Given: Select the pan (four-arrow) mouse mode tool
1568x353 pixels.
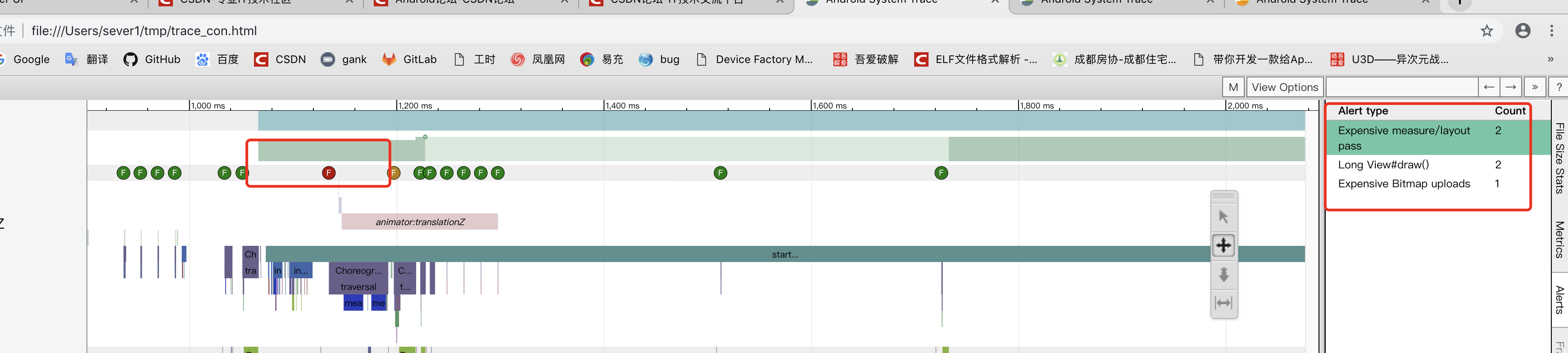Looking at the screenshot, I should [x=1224, y=246].
